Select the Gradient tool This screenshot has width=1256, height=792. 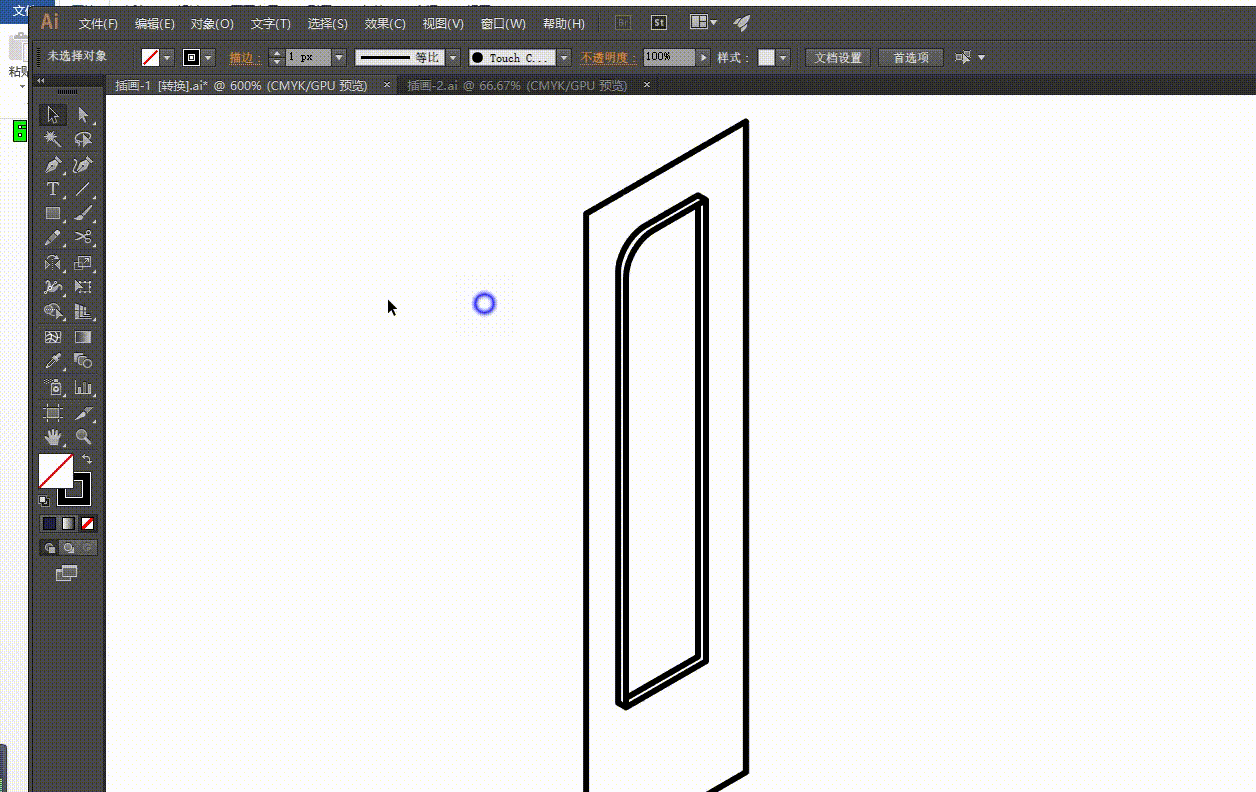tap(83, 337)
